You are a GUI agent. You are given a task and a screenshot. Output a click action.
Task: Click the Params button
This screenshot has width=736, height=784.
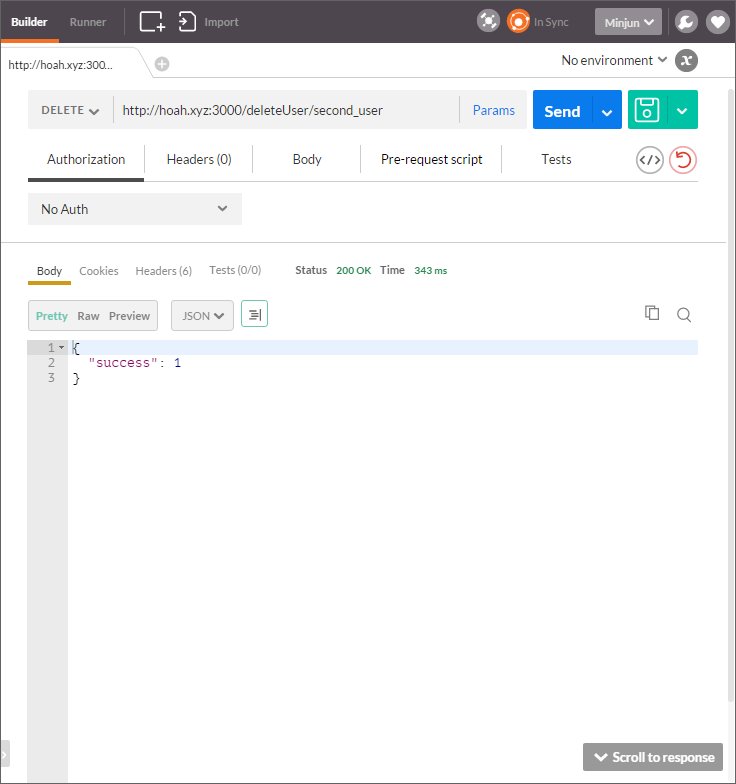493,110
